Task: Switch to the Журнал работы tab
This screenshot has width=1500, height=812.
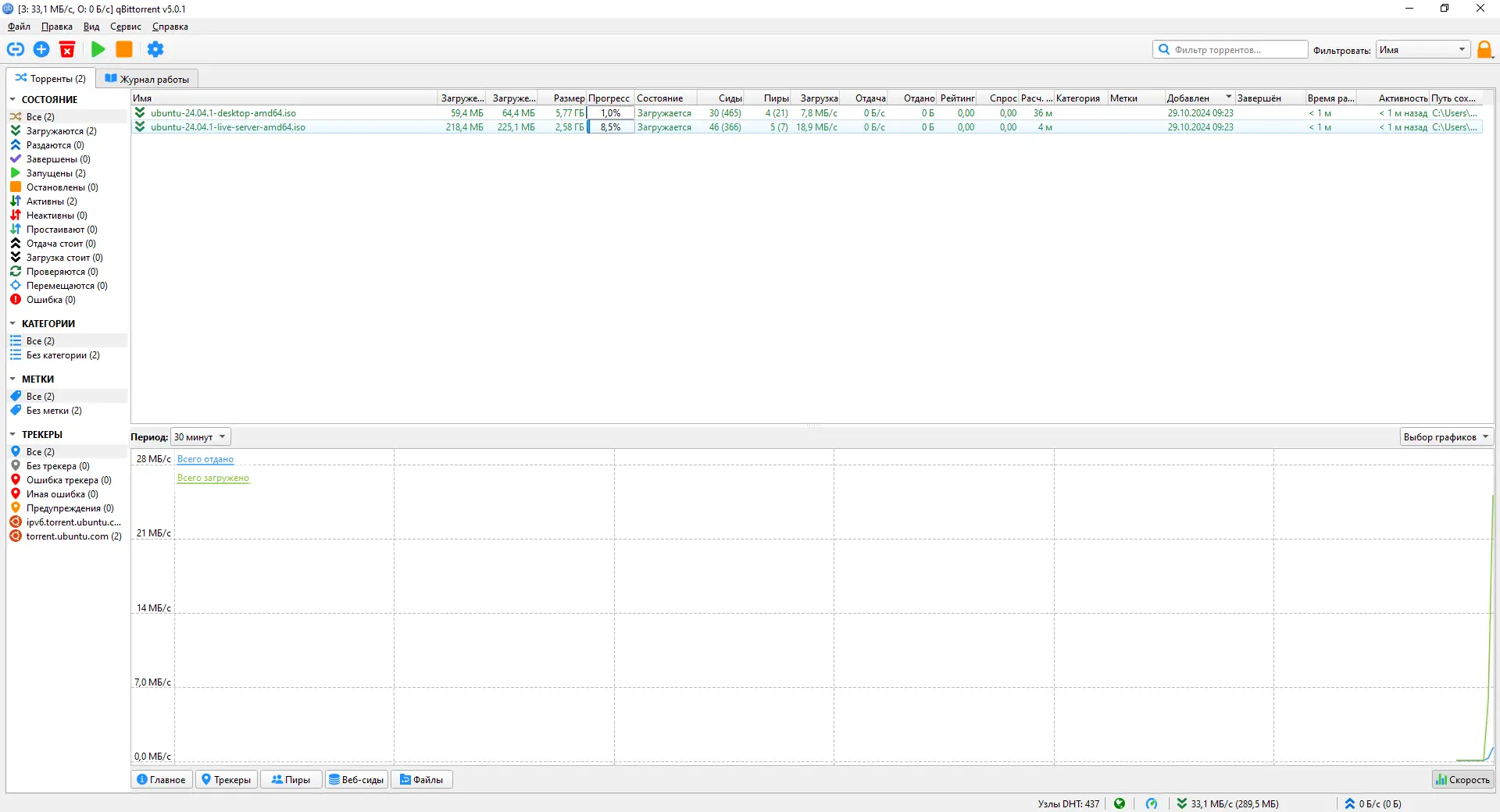Action: coord(148,79)
